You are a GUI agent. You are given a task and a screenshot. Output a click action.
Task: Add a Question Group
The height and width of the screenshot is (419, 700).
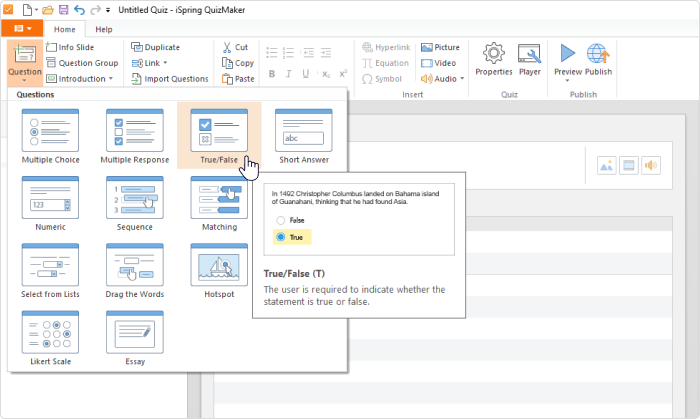[82, 63]
